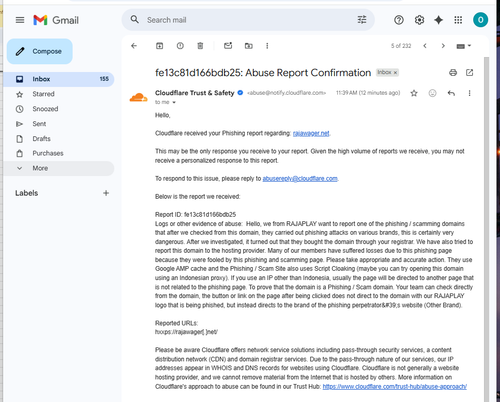
Task: Mark the email as unread
Action: [x=228, y=46]
